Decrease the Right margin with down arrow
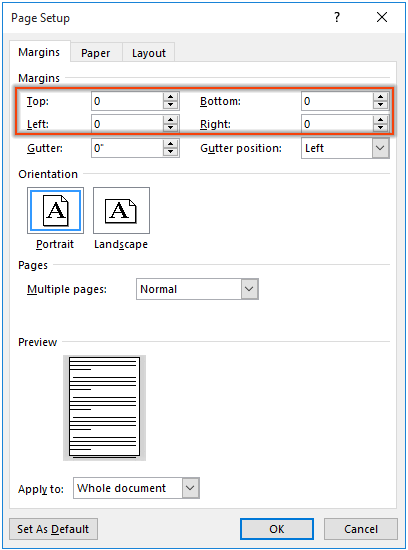Viewport: 408px width, 550px height. pyautogui.click(x=381, y=128)
